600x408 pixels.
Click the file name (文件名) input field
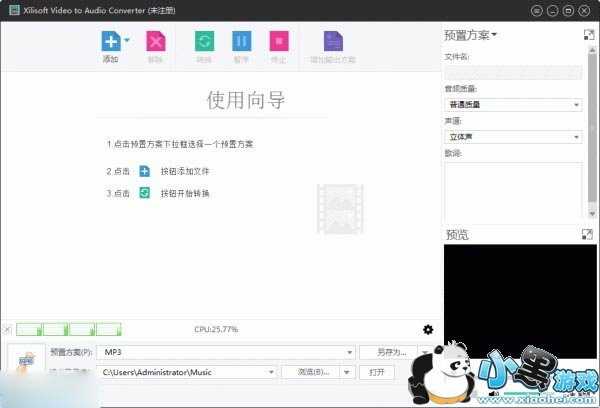point(513,73)
